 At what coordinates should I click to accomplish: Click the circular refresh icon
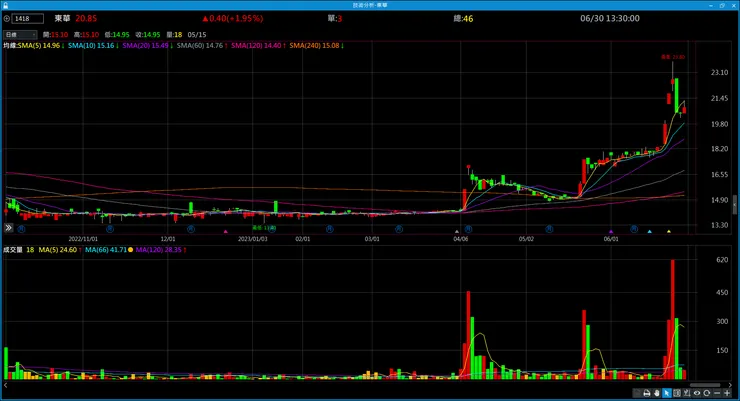coord(706,393)
